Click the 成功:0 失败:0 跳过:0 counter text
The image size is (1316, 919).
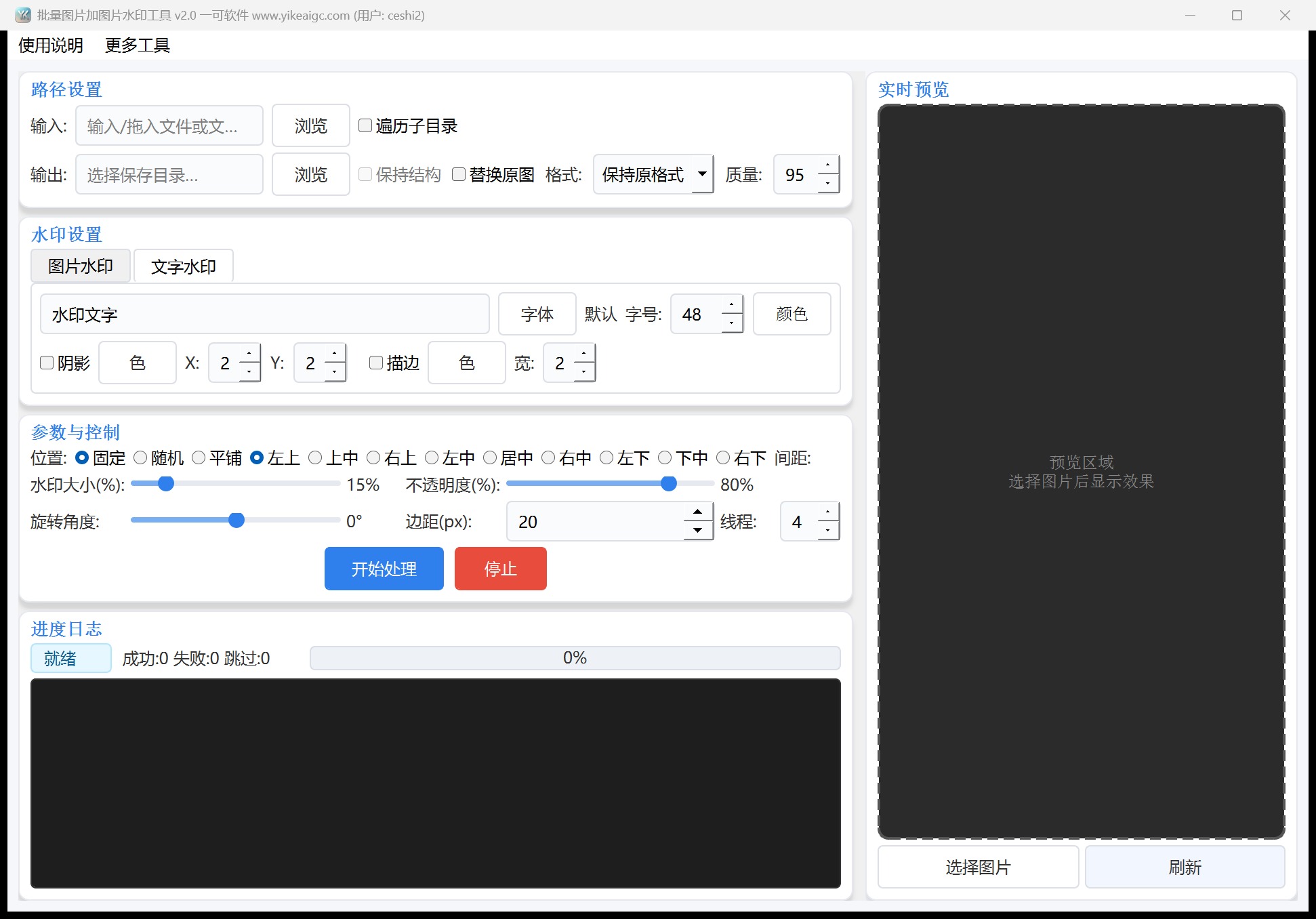click(196, 658)
